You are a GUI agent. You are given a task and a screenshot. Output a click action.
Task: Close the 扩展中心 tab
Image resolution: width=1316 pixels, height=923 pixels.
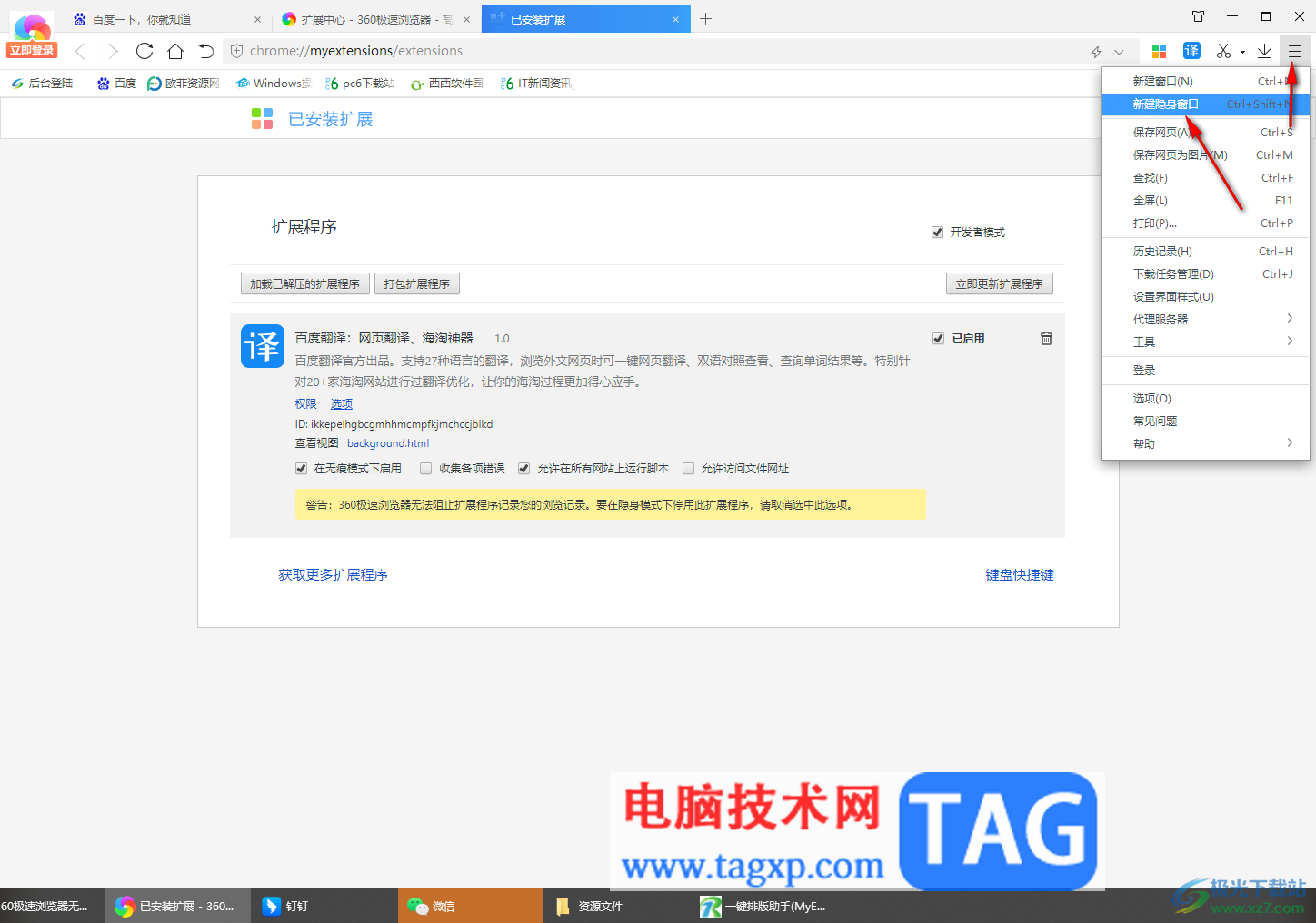tap(466, 19)
